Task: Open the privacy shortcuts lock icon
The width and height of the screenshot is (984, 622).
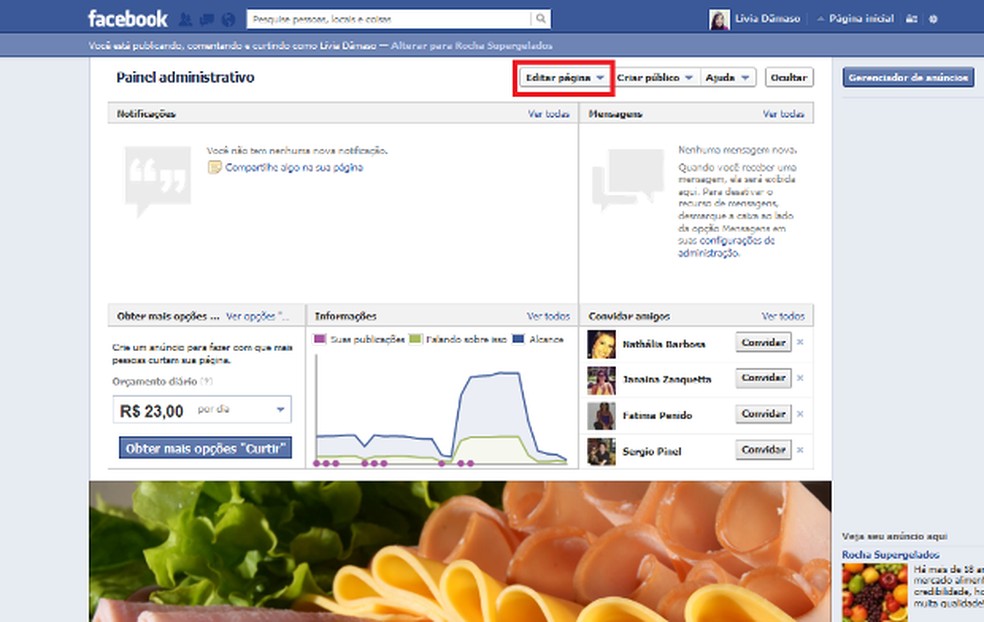Action: tap(910, 18)
